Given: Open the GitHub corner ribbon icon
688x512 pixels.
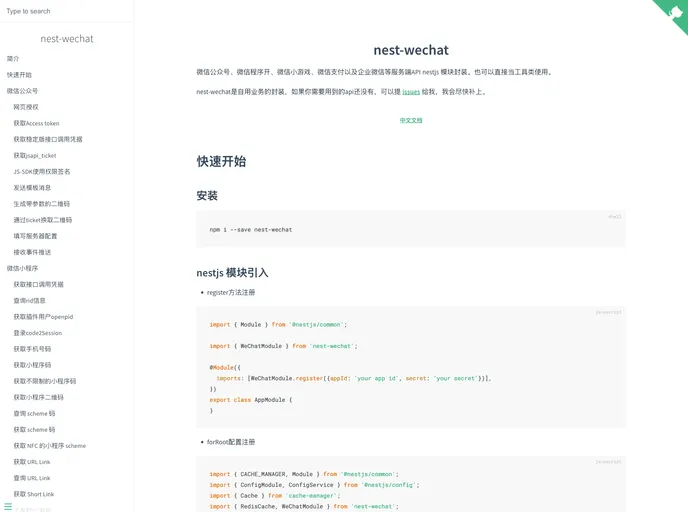Looking at the screenshot, I should 674,13.
